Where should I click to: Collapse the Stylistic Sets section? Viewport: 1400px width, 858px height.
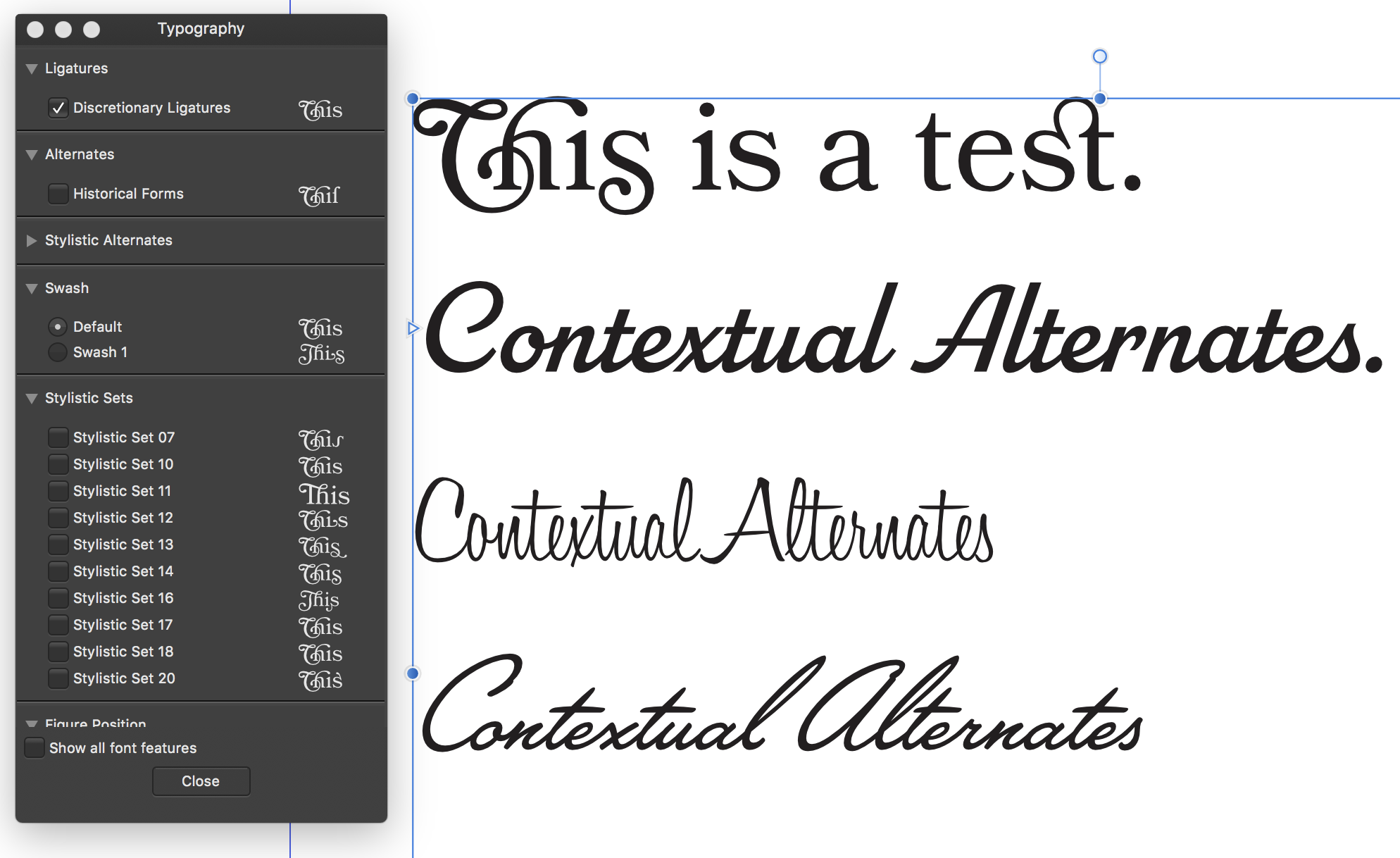(x=32, y=400)
